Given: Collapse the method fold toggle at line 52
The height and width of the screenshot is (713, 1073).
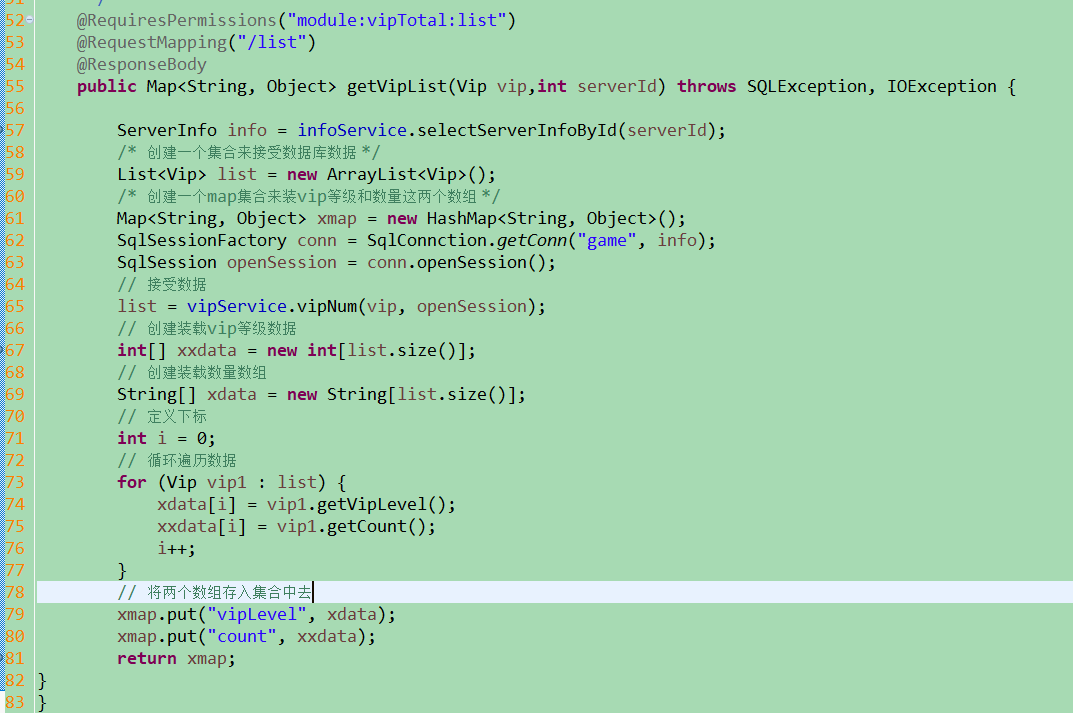Looking at the screenshot, I should tap(29, 21).
